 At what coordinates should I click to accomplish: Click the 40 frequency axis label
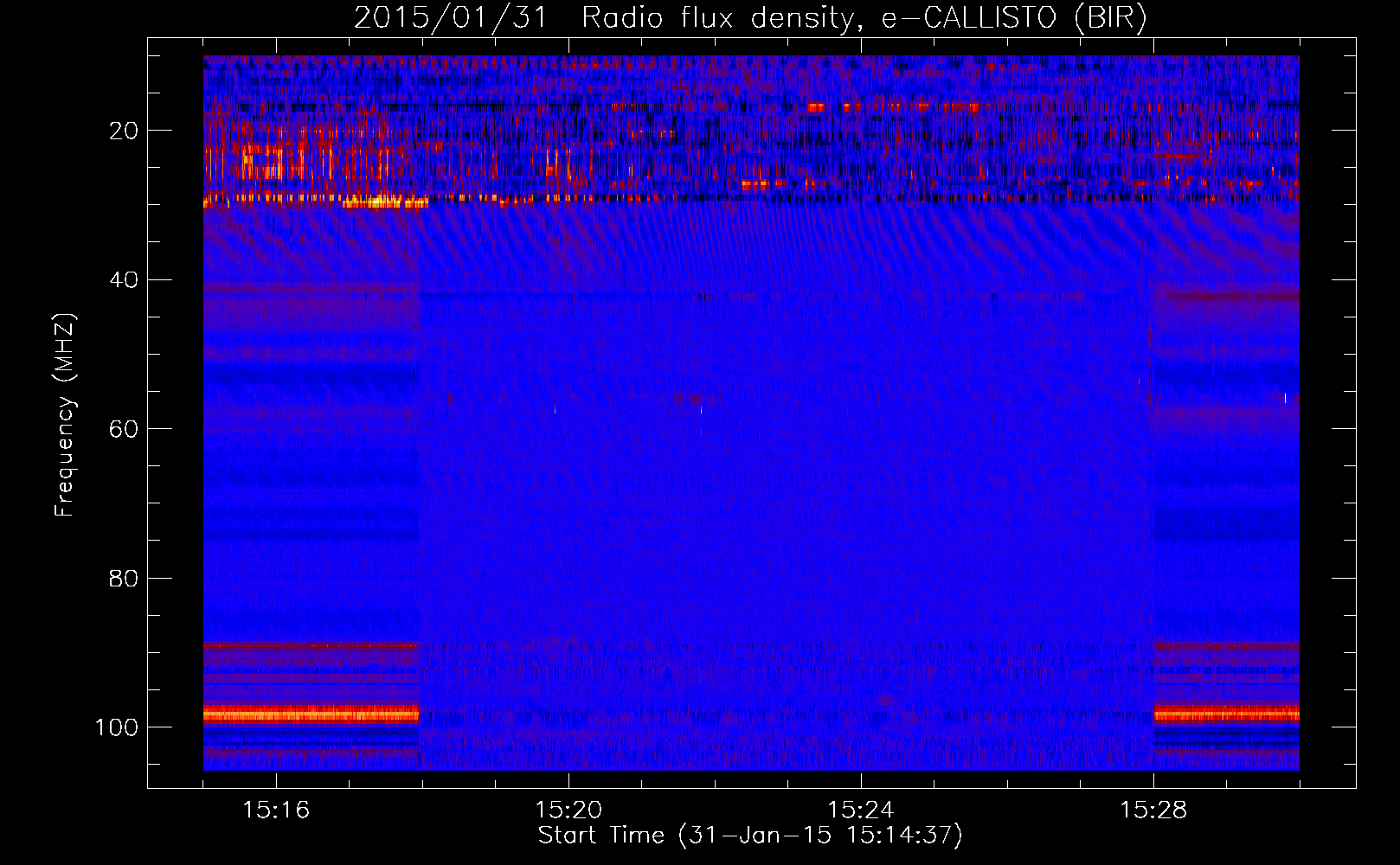click(x=124, y=280)
